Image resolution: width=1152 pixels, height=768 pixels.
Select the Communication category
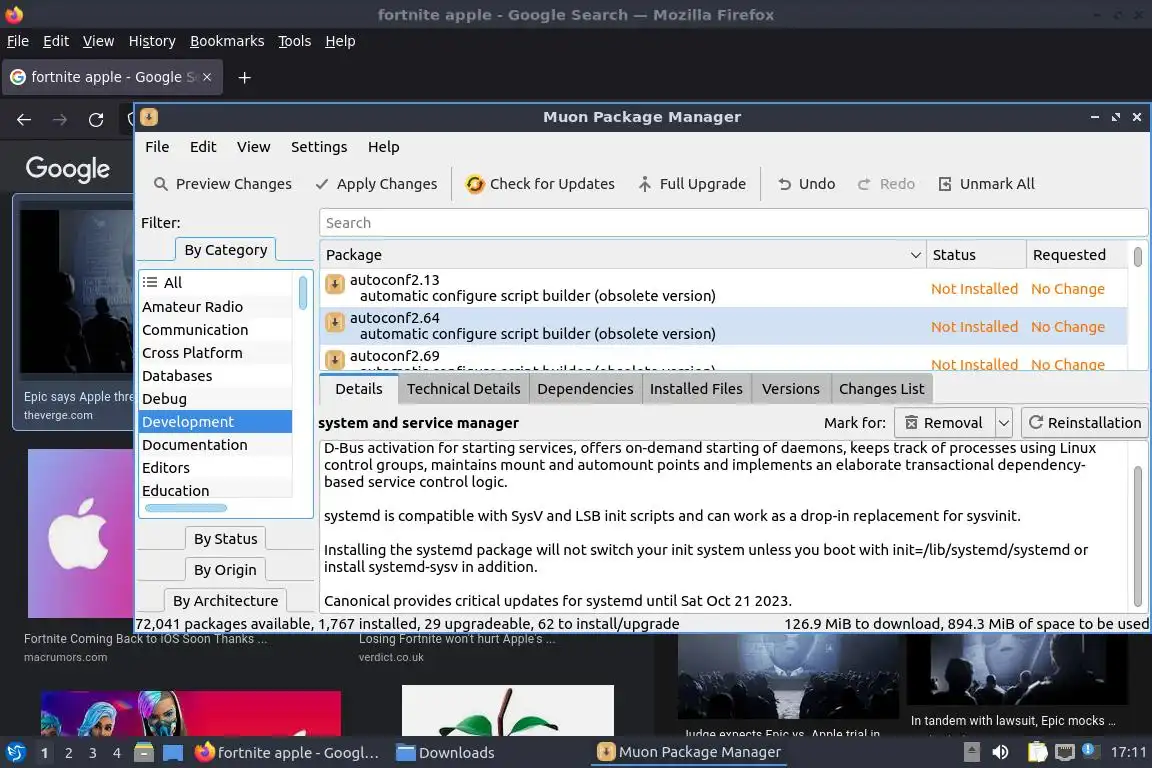point(216,329)
